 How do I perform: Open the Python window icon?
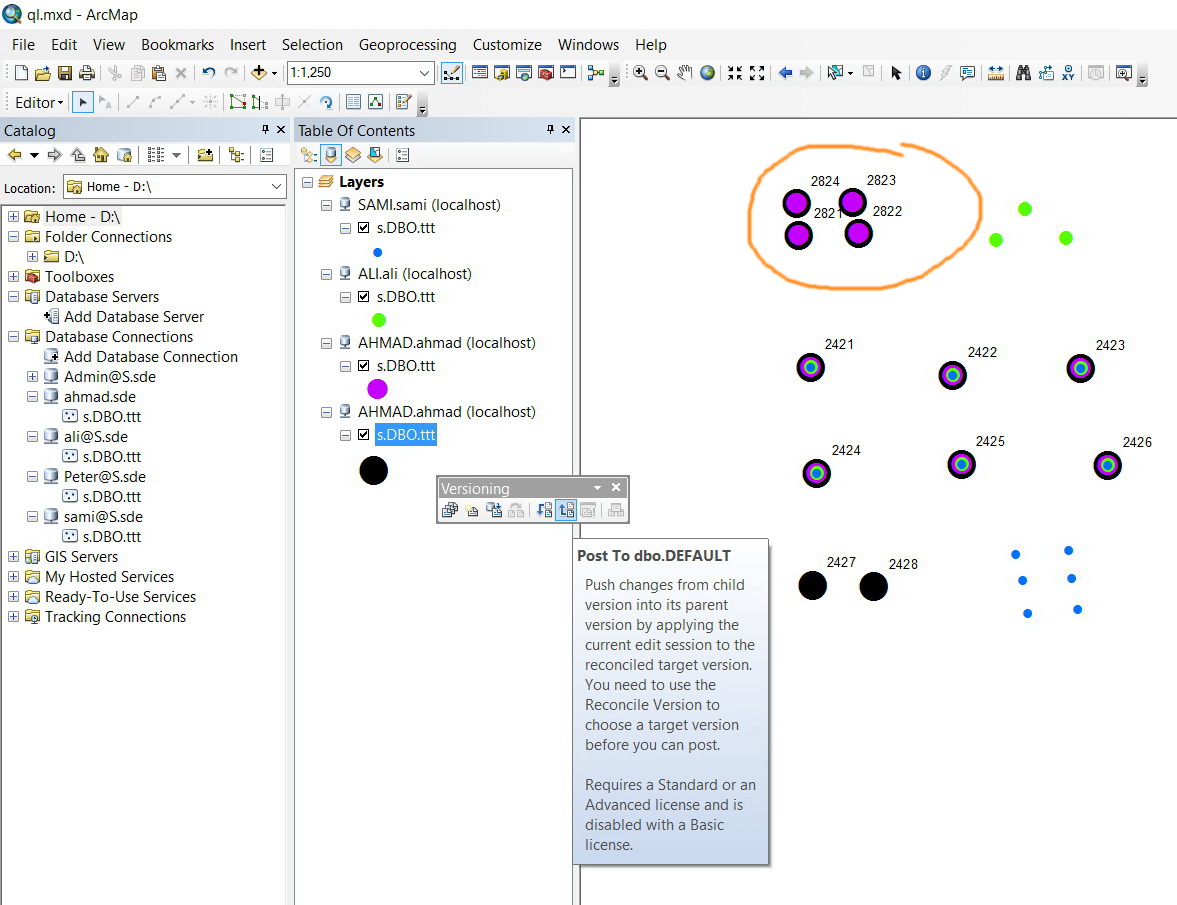pos(568,73)
